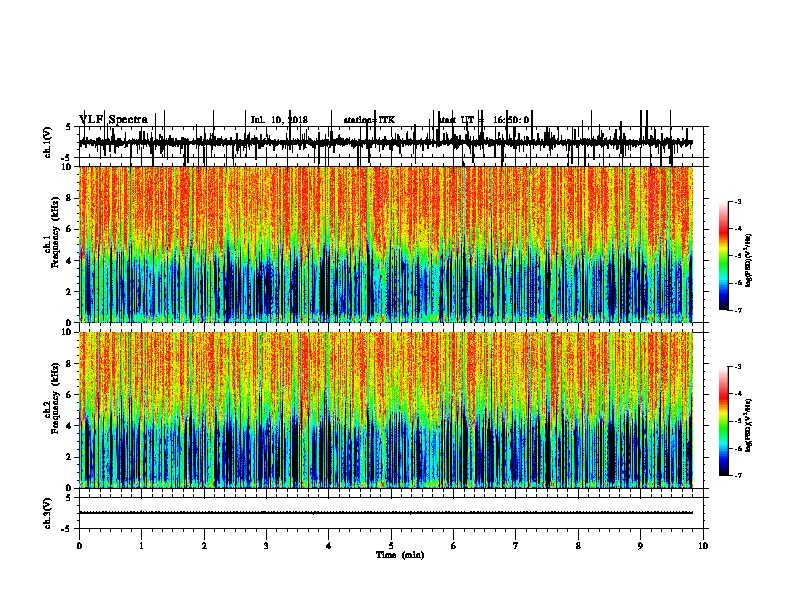Click time axis tick label "7"
This screenshot has width=792, height=612.
[516, 546]
